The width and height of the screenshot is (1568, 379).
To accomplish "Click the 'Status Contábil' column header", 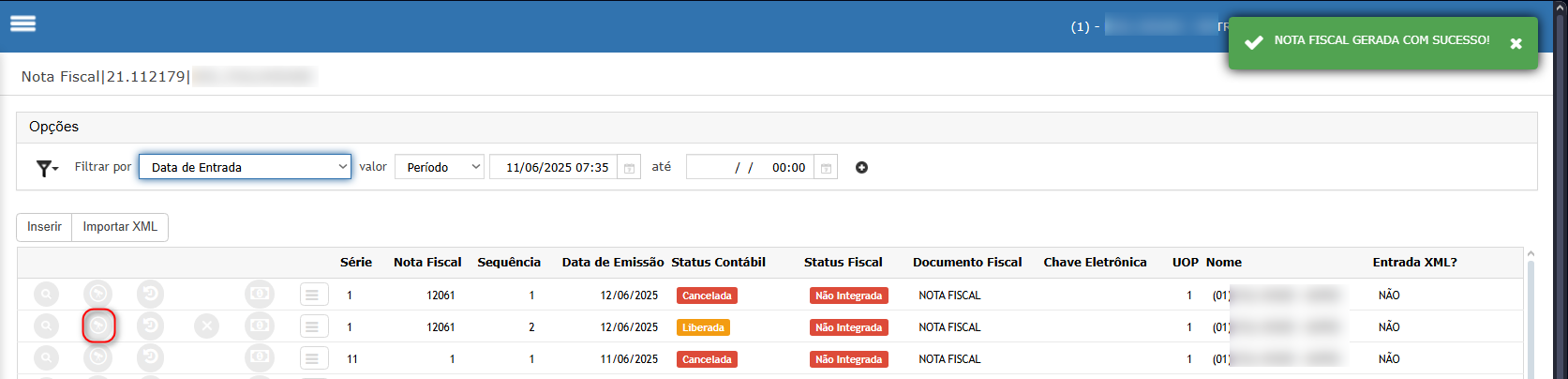I will (719, 263).
